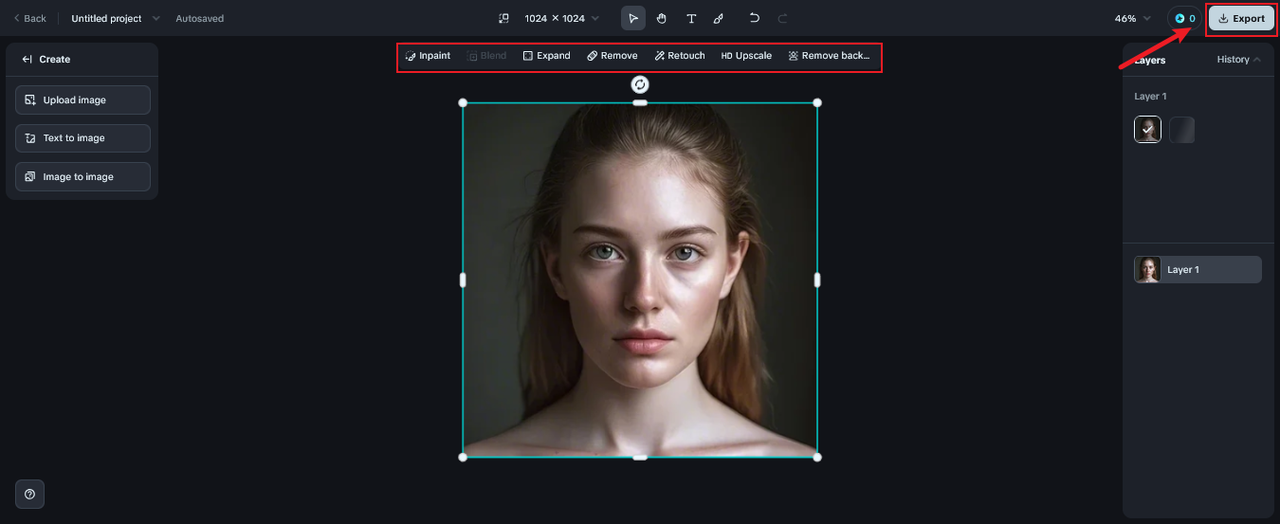This screenshot has width=1280, height=524.
Task: Click the Layer 1 heading under History
Action: point(1150,96)
